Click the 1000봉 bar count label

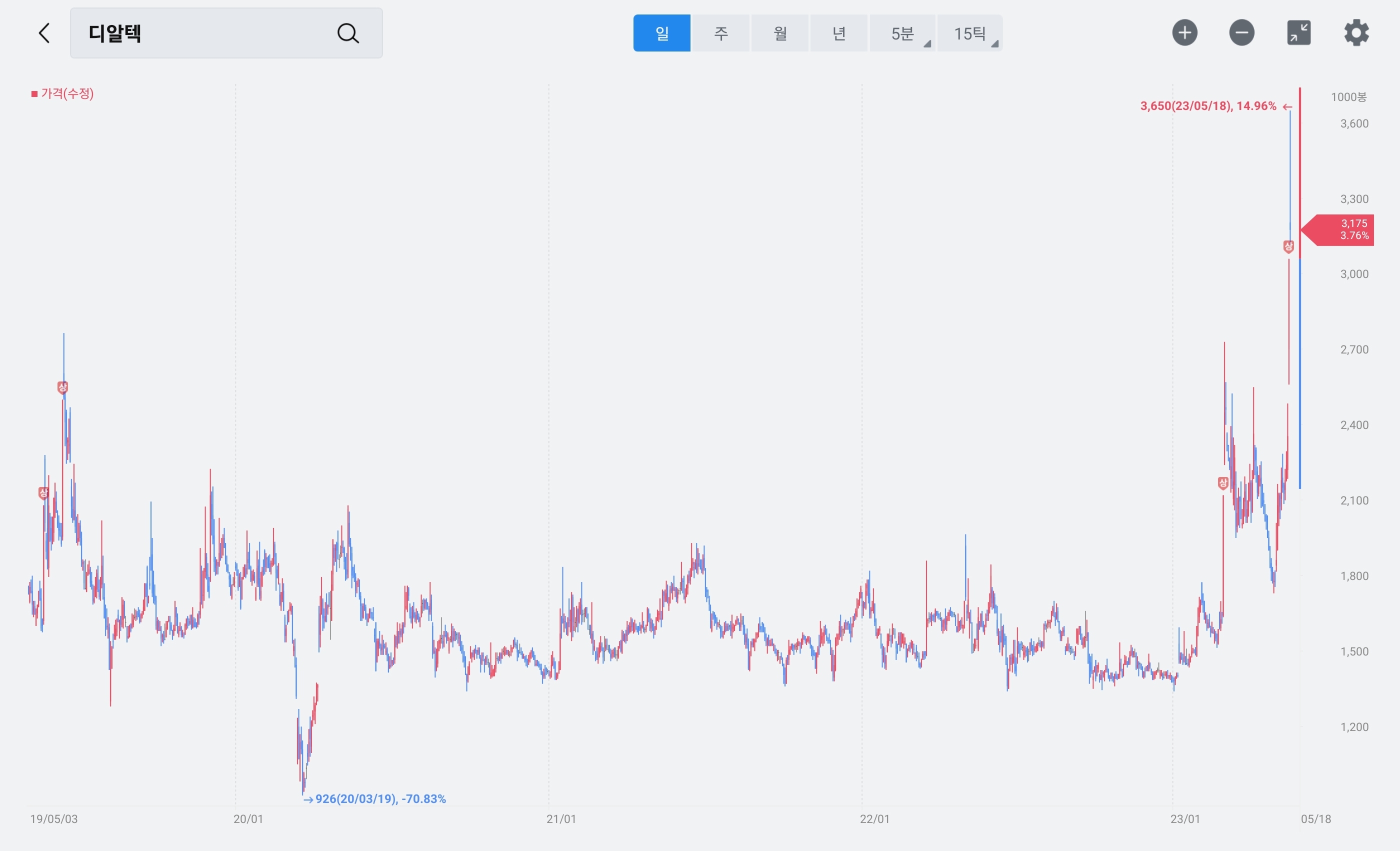(1348, 97)
